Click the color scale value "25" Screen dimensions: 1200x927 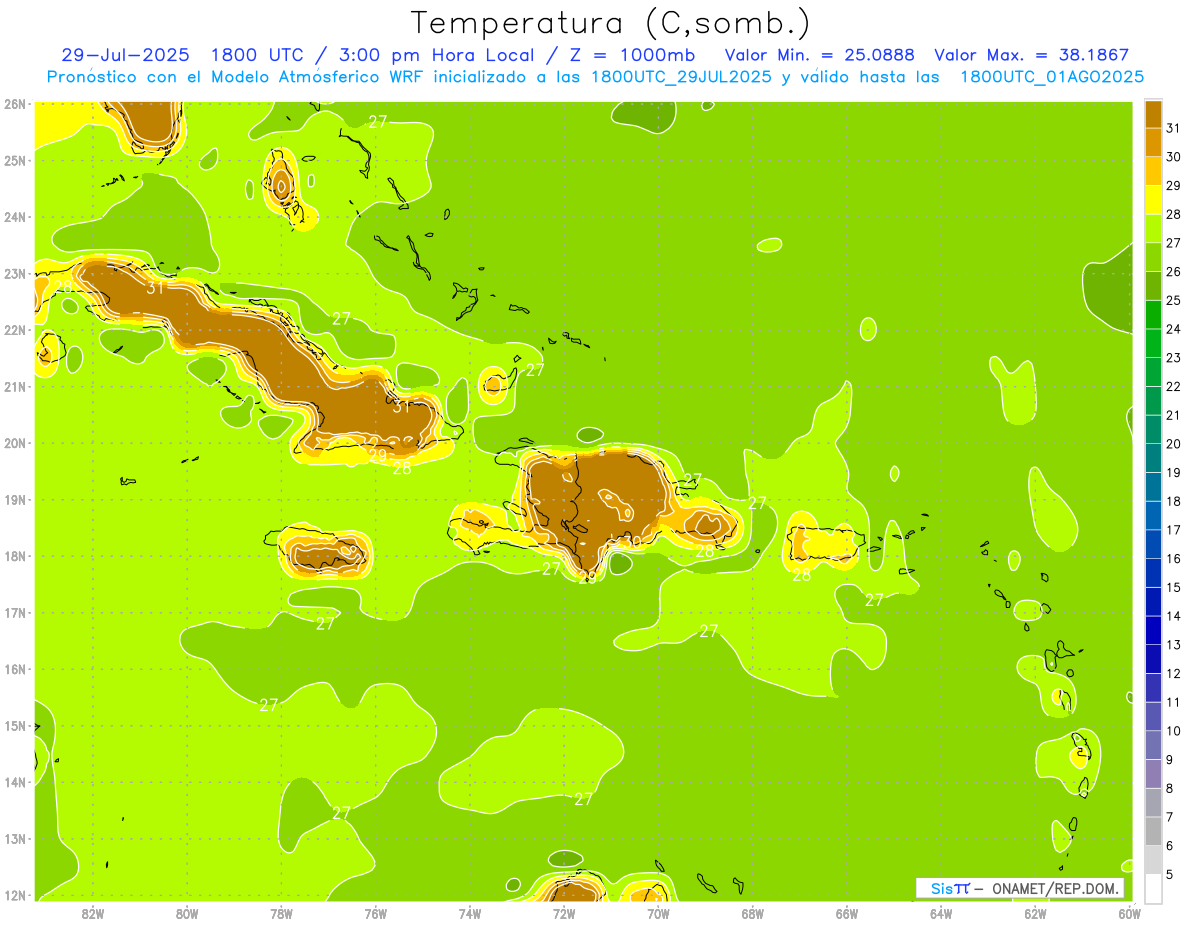tap(1173, 300)
